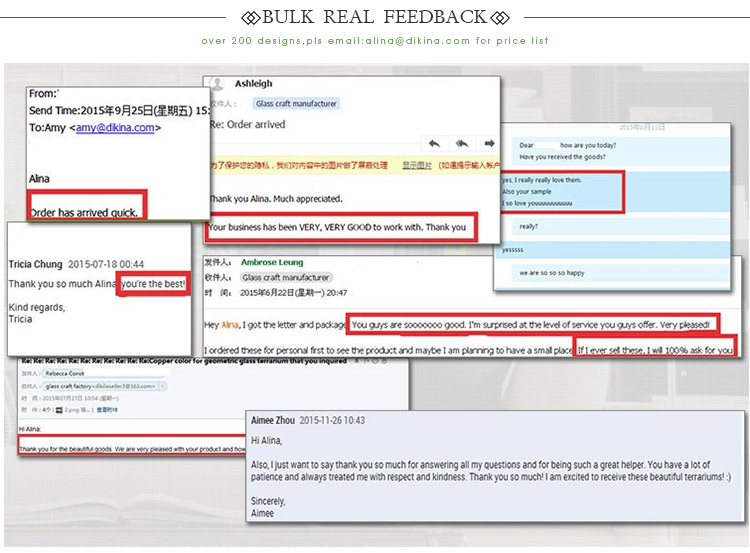
Task: Click the reply-all double arrow icon
Action: point(461,143)
